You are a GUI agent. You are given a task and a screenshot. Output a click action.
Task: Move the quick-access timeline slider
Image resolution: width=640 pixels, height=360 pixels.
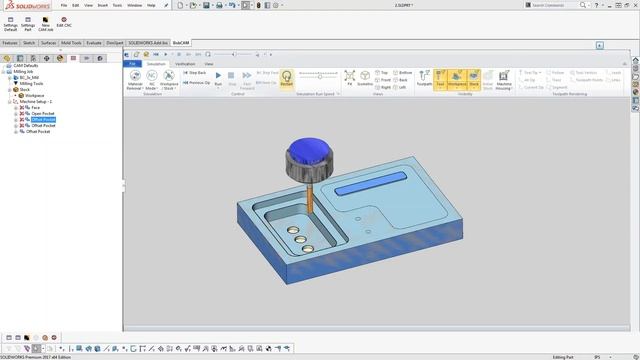pos(234,54)
